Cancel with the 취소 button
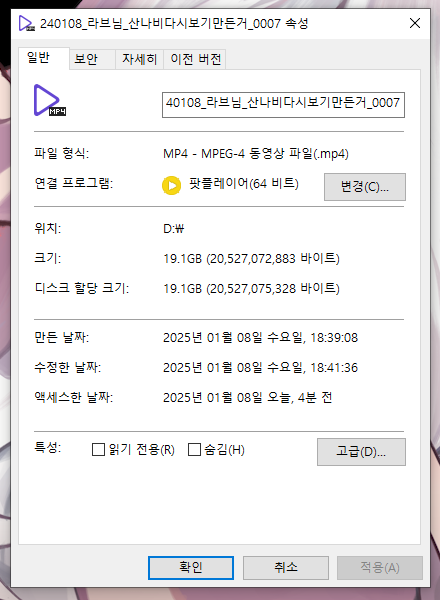Image resolution: width=440 pixels, height=600 pixels. [x=286, y=567]
